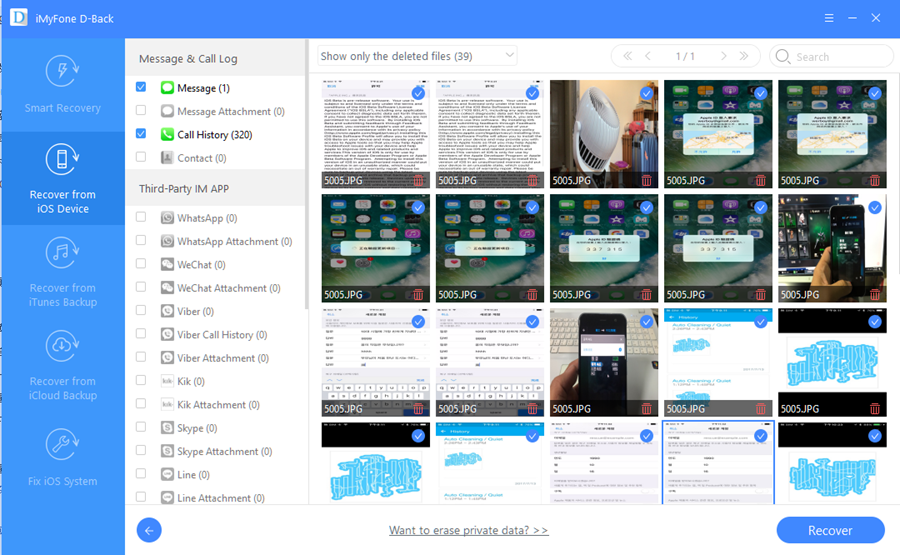Open the hamburger menu in title bar
The height and width of the screenshot is (555, 900).
point(829,18)
